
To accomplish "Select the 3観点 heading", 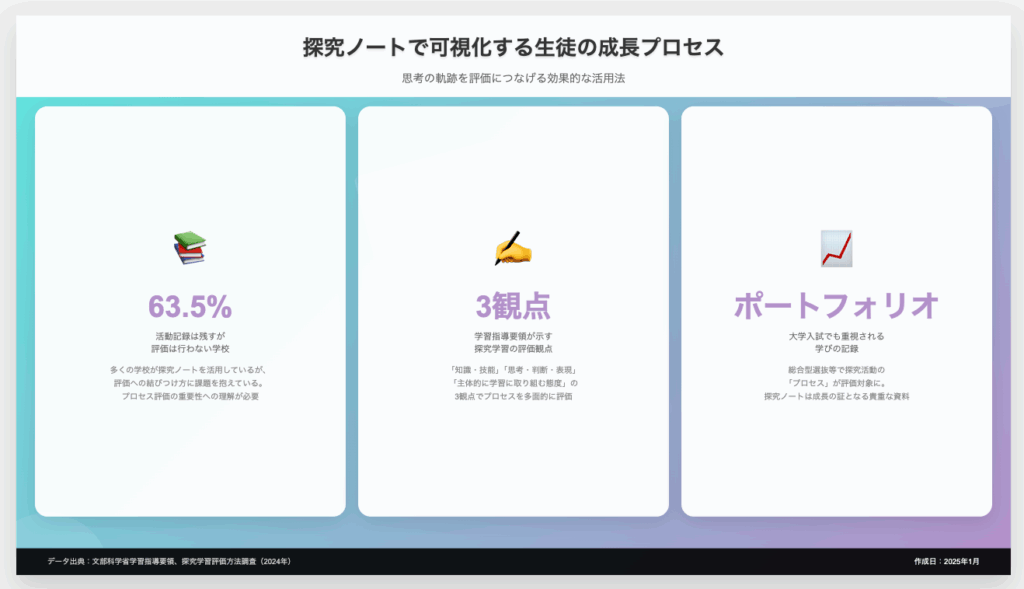I will click(x=513, y=306).
